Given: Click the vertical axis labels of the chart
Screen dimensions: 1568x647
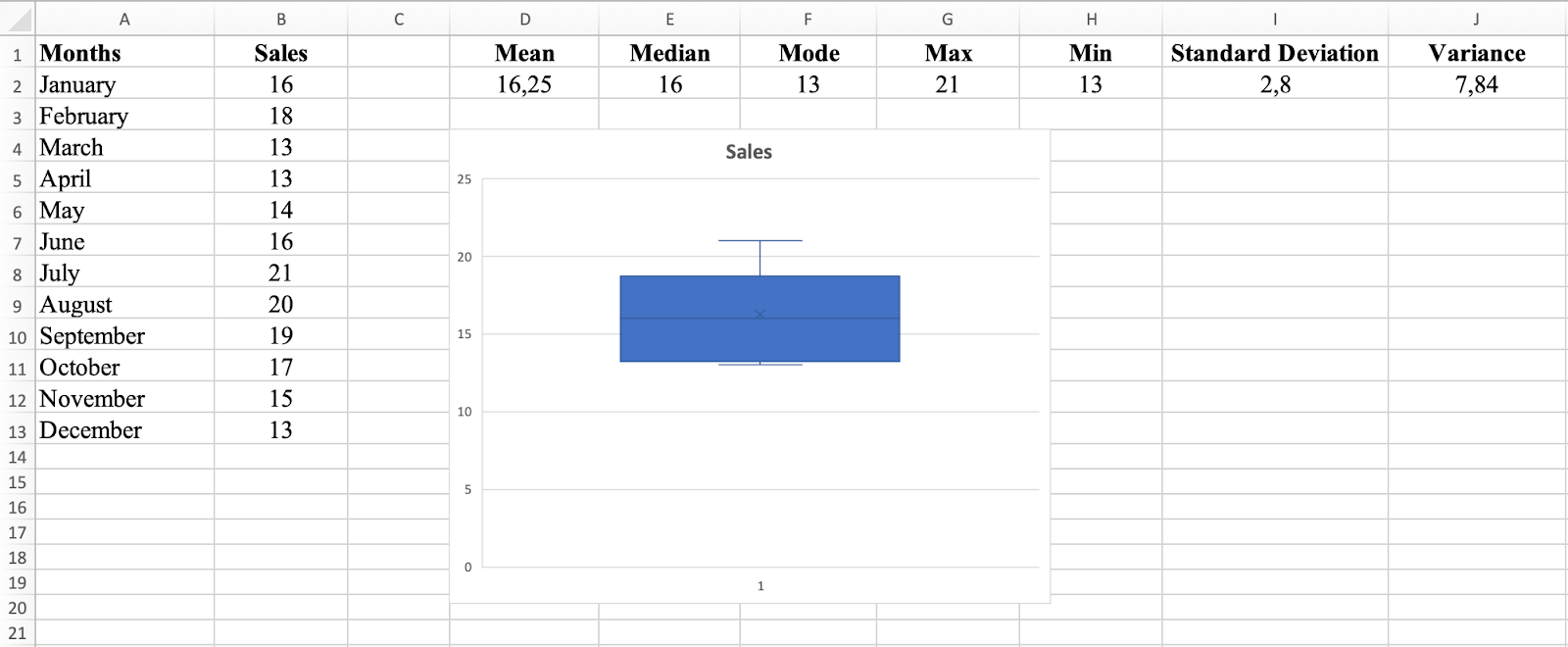Looking at the screenshot, I should coord(466,373).
